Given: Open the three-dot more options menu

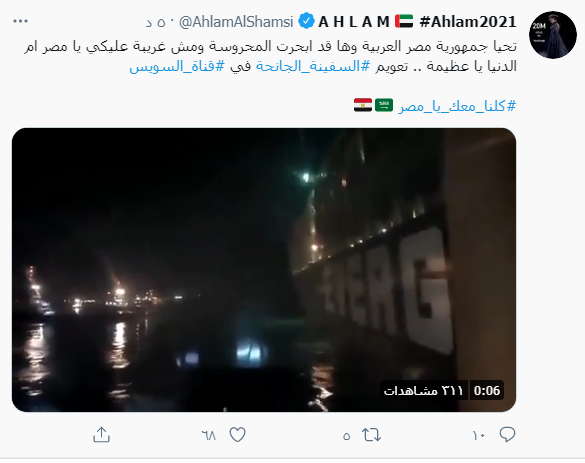Looking at the screenshot, I should (21, 21).
